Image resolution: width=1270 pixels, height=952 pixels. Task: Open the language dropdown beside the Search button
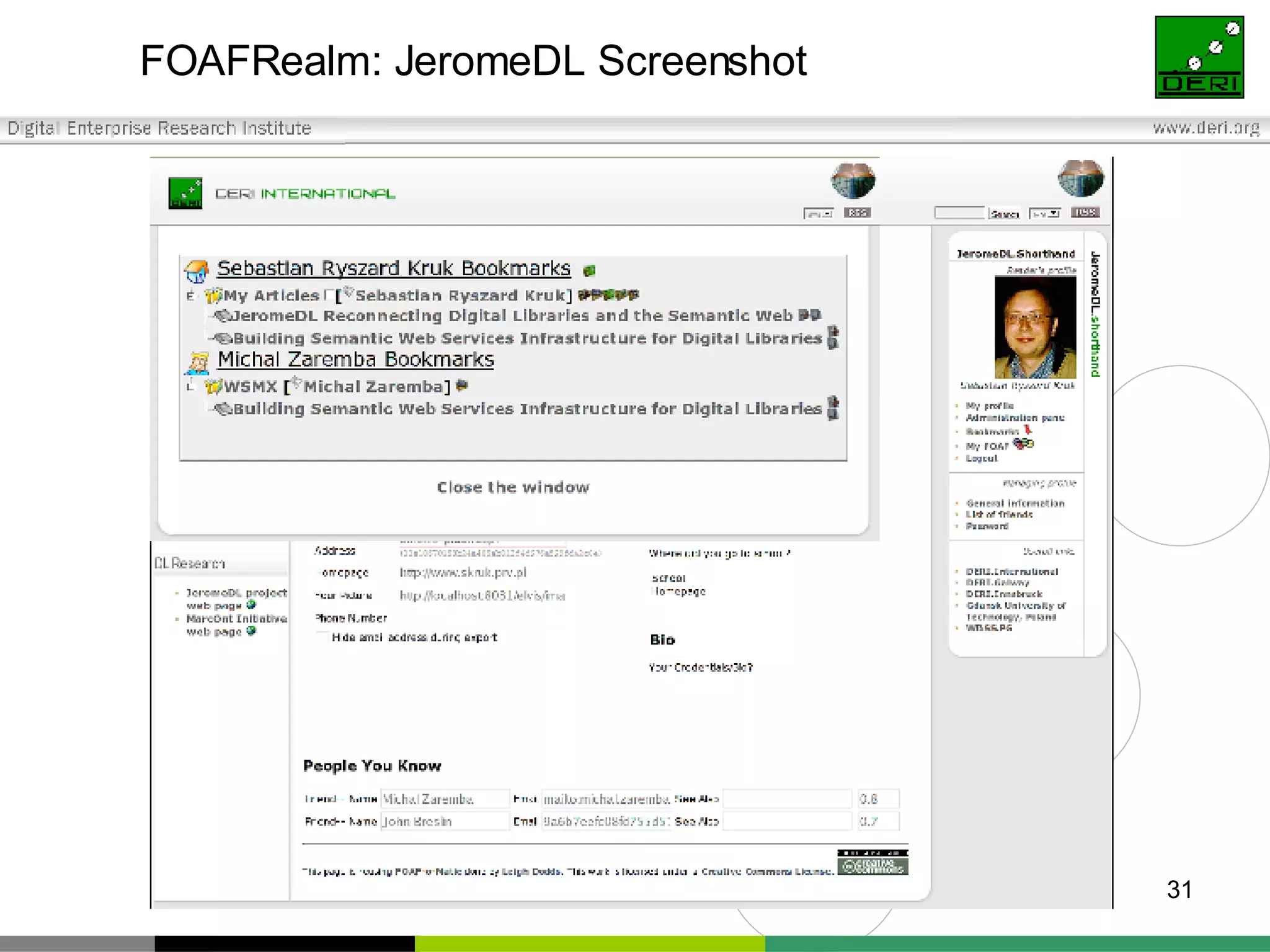click(1045, 213)
